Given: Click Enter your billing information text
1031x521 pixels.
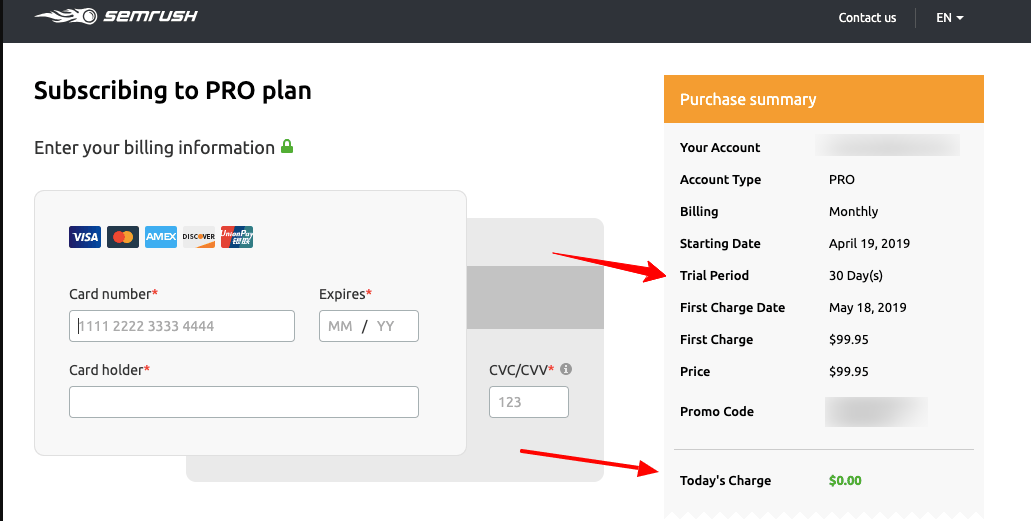Looking at the screenshot, I should click(155, 147).
